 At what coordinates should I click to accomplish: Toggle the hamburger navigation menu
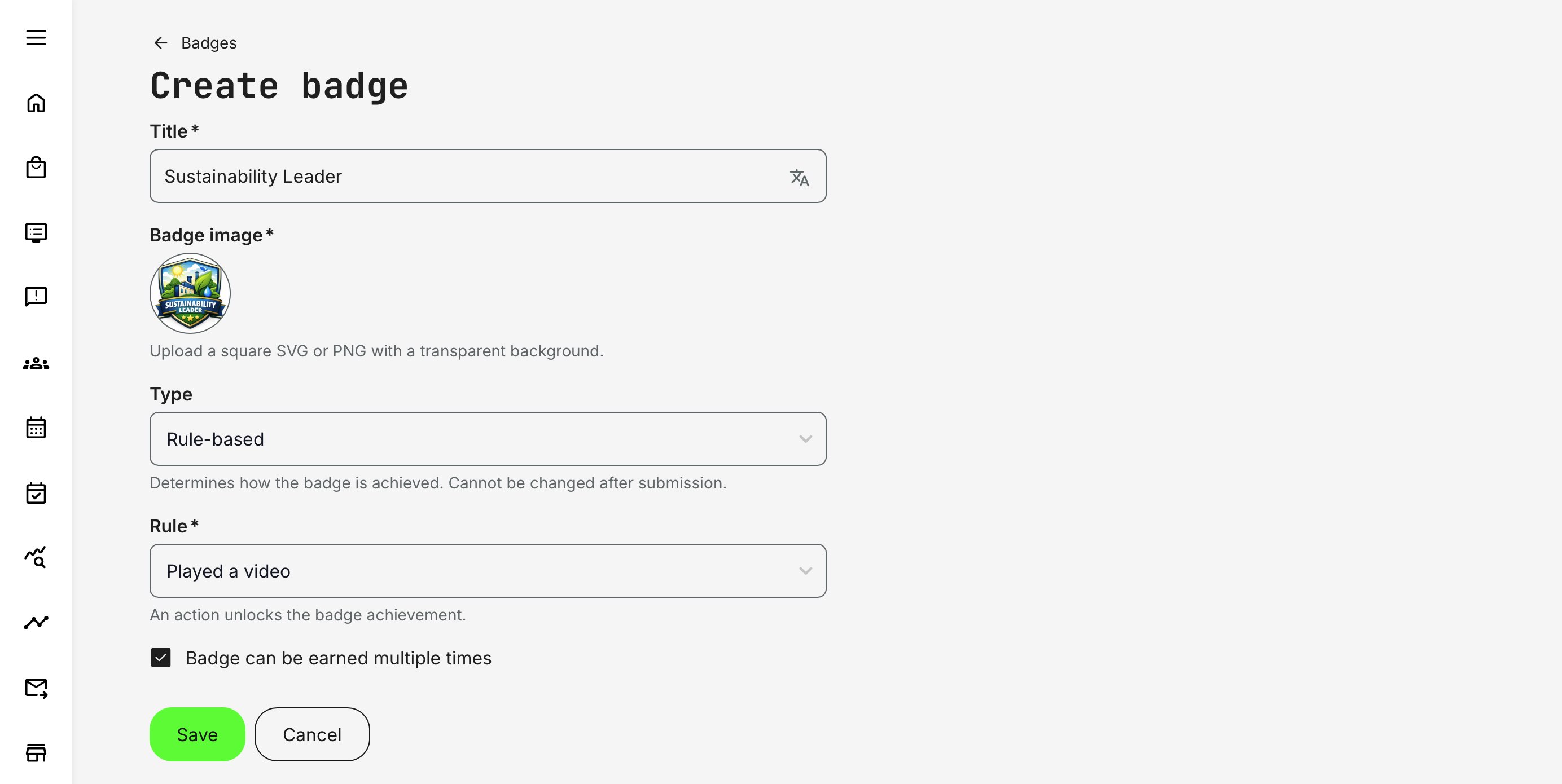[36, 38]
